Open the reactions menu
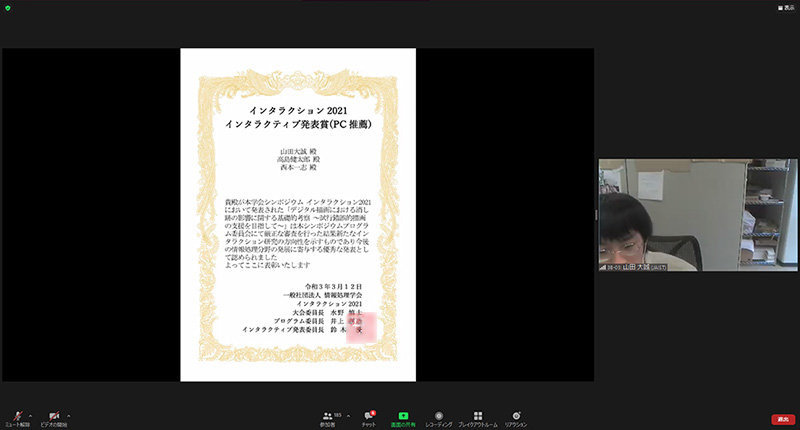This screenshot has height=430, width=800. point(516,419)
